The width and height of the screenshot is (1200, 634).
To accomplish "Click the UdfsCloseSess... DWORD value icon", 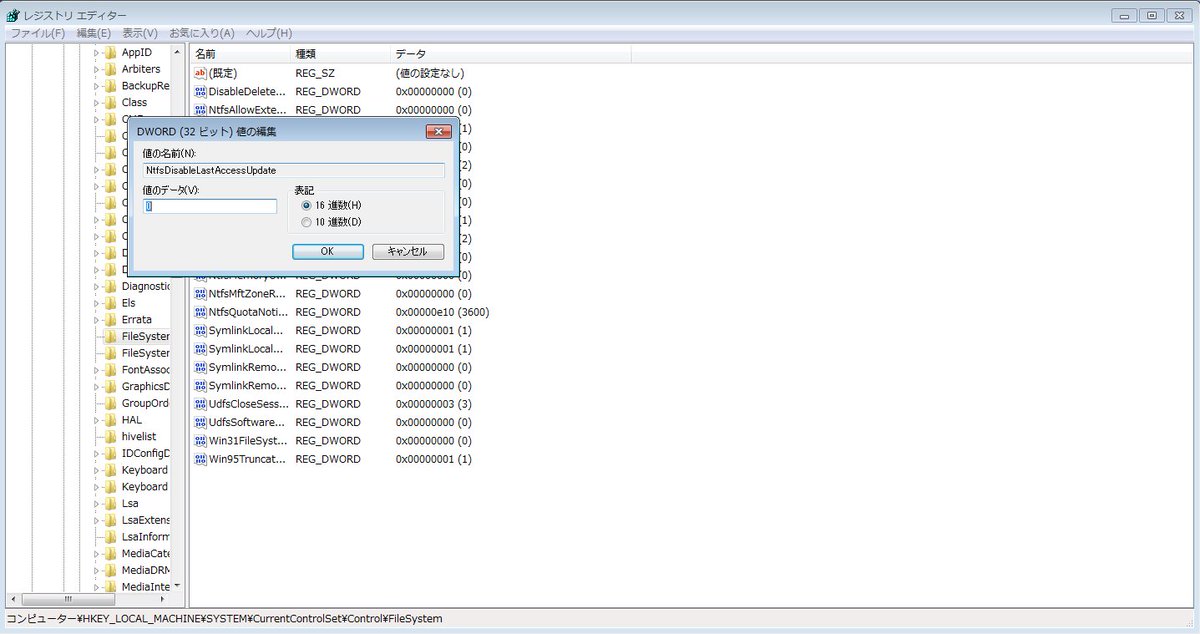I will 200,404.
